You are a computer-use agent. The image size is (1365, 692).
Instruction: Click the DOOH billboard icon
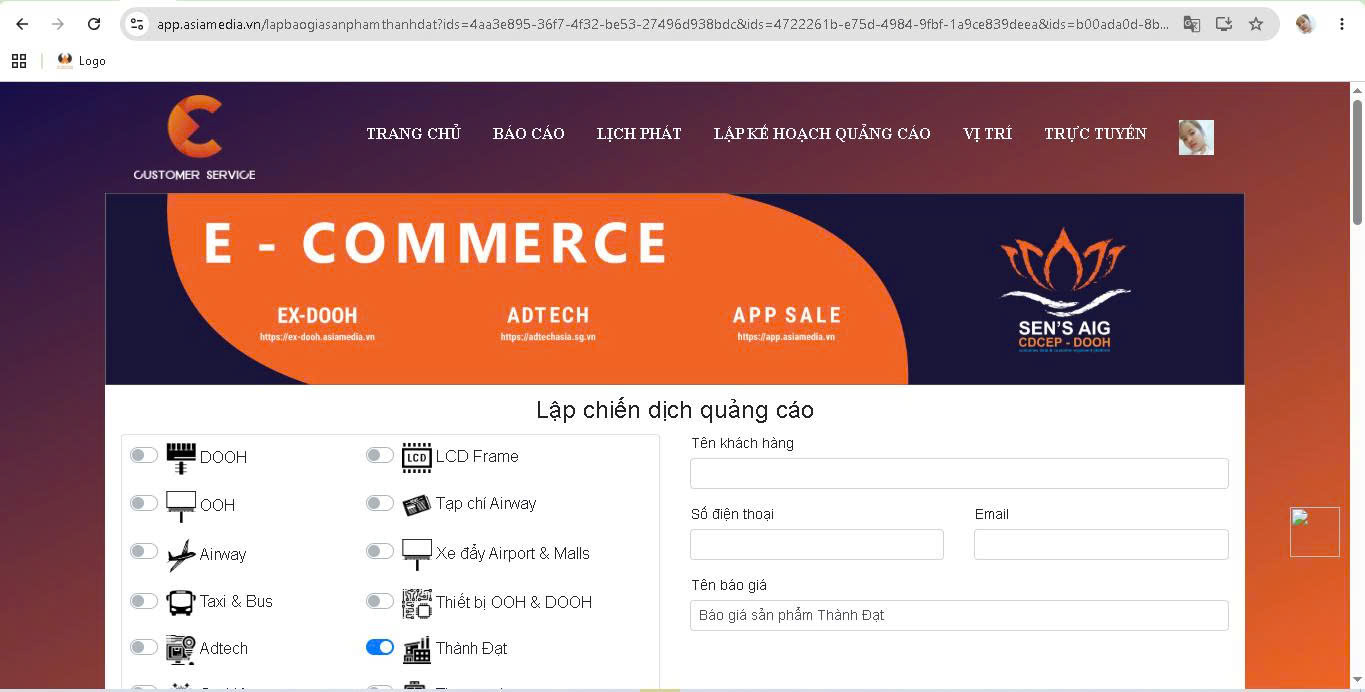[181, 458]
